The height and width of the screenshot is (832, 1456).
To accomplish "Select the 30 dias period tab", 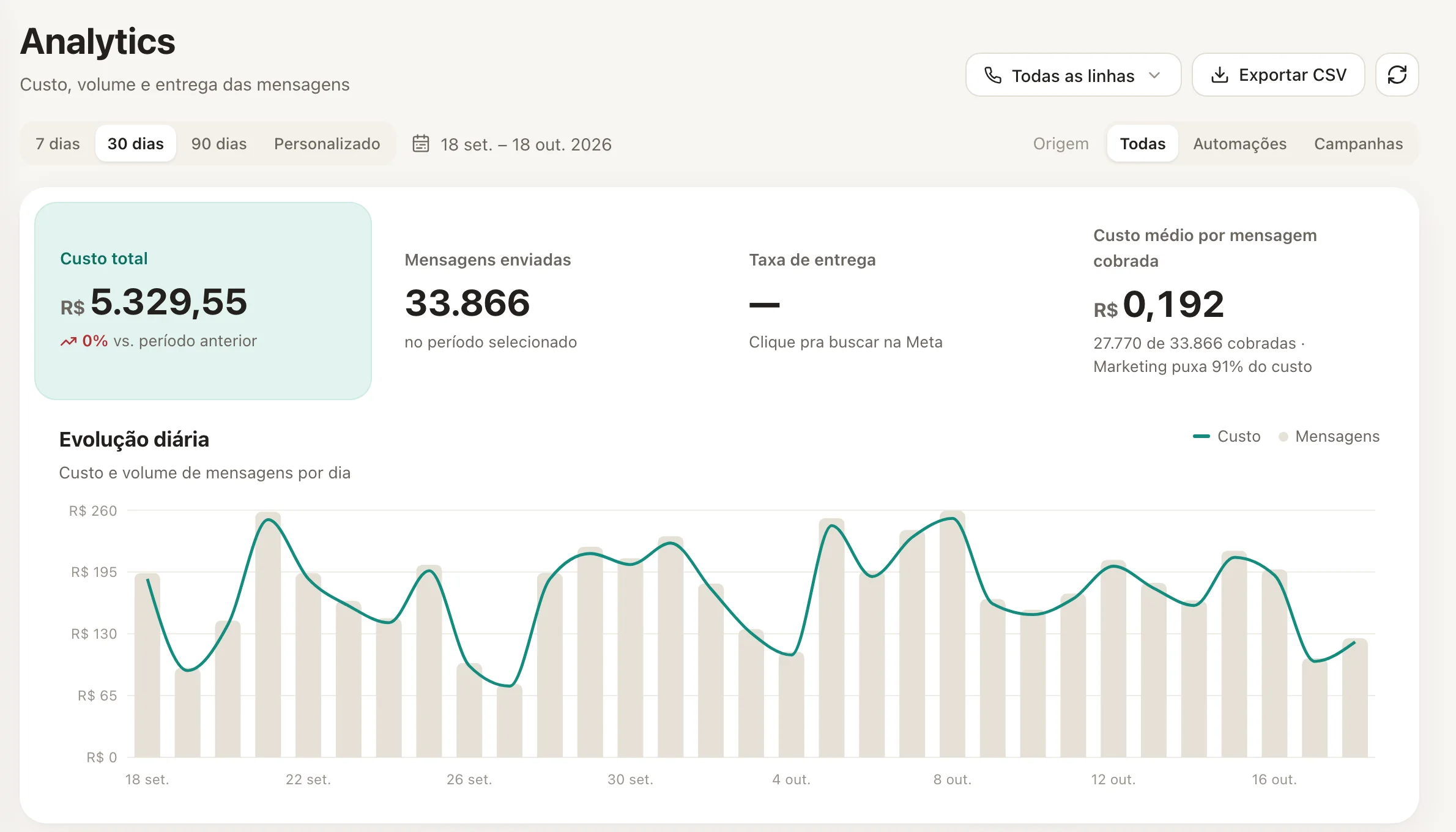I will (x=136, y=144).
